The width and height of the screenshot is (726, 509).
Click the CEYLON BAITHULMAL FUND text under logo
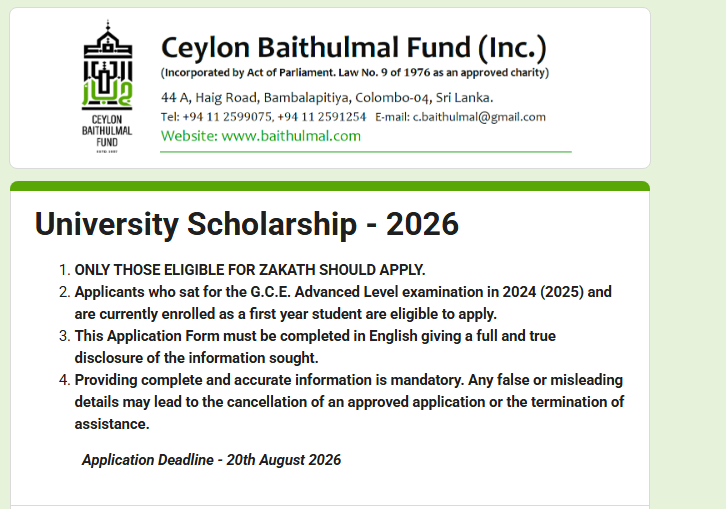click(107, 131)
